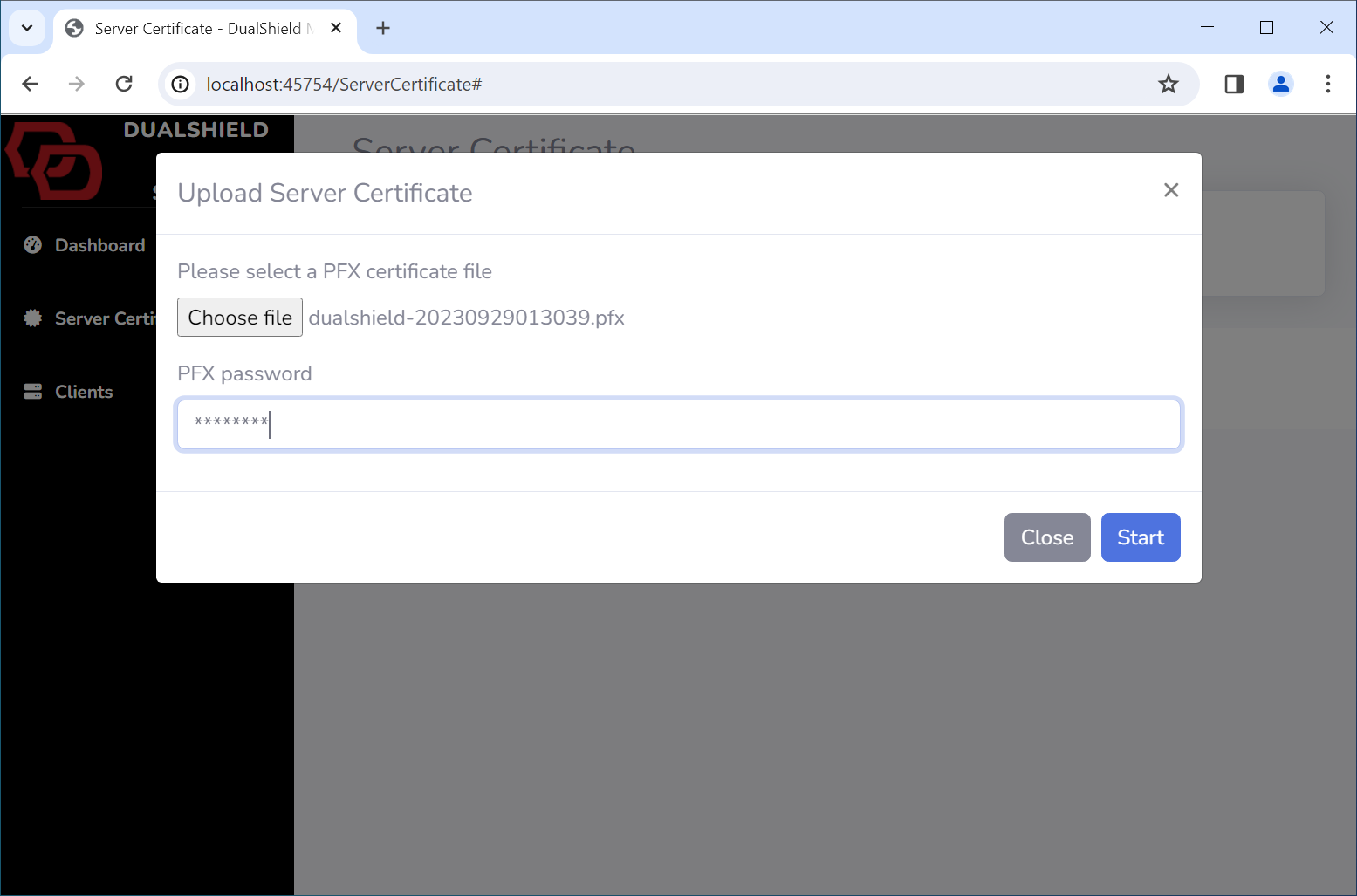Focus the PFX password field
The image size is (1357, 896).
coord(678,425)
